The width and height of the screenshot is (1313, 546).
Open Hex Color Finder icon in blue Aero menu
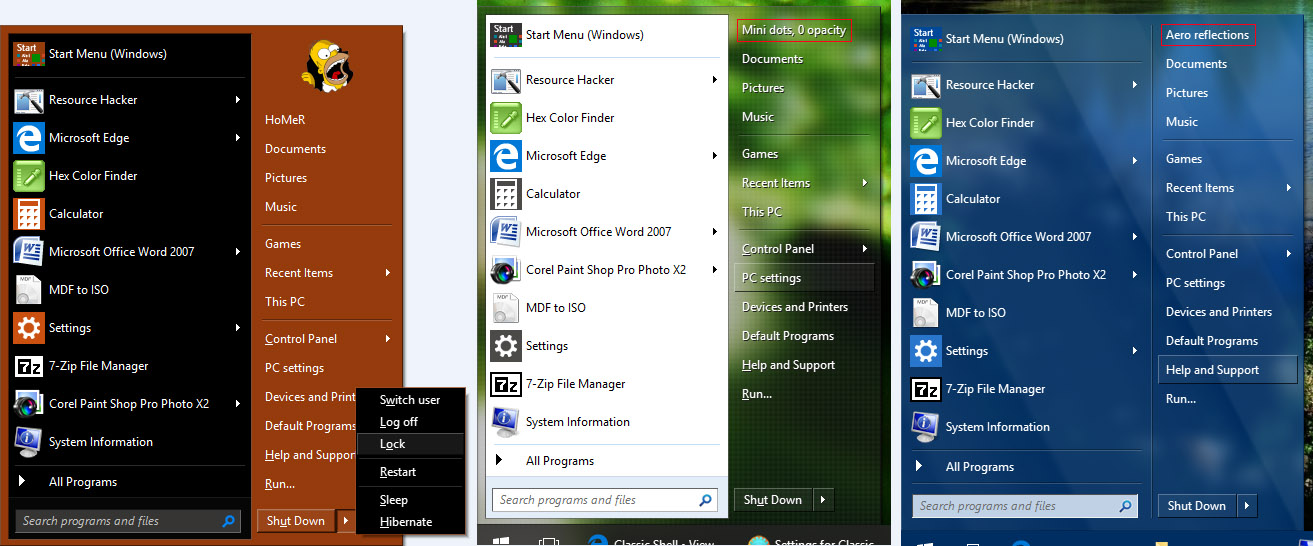[x=926, y=123]
